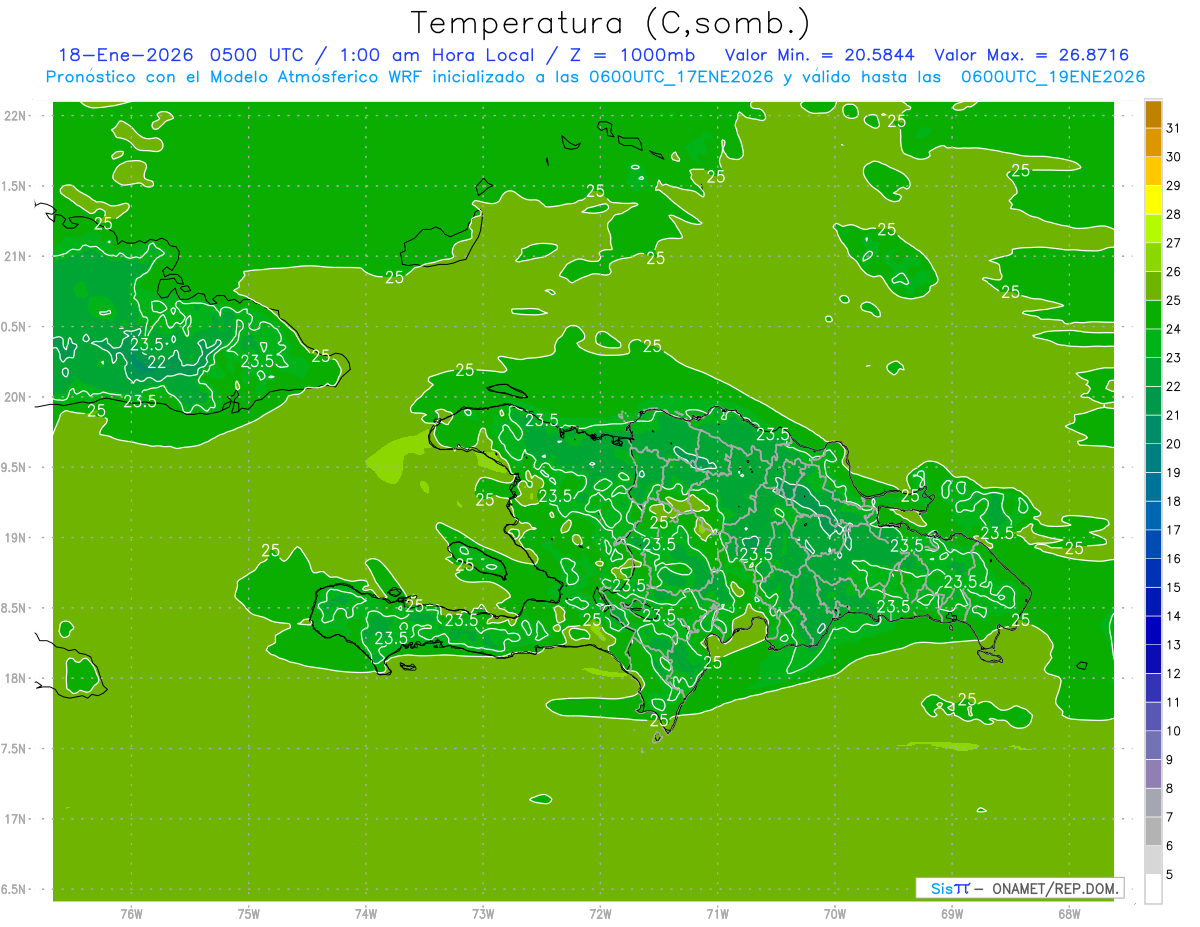
Task: Click the 'Pronóstico con el Modelo Atmósferico WRF' line
Action: [x=235, y=77]
